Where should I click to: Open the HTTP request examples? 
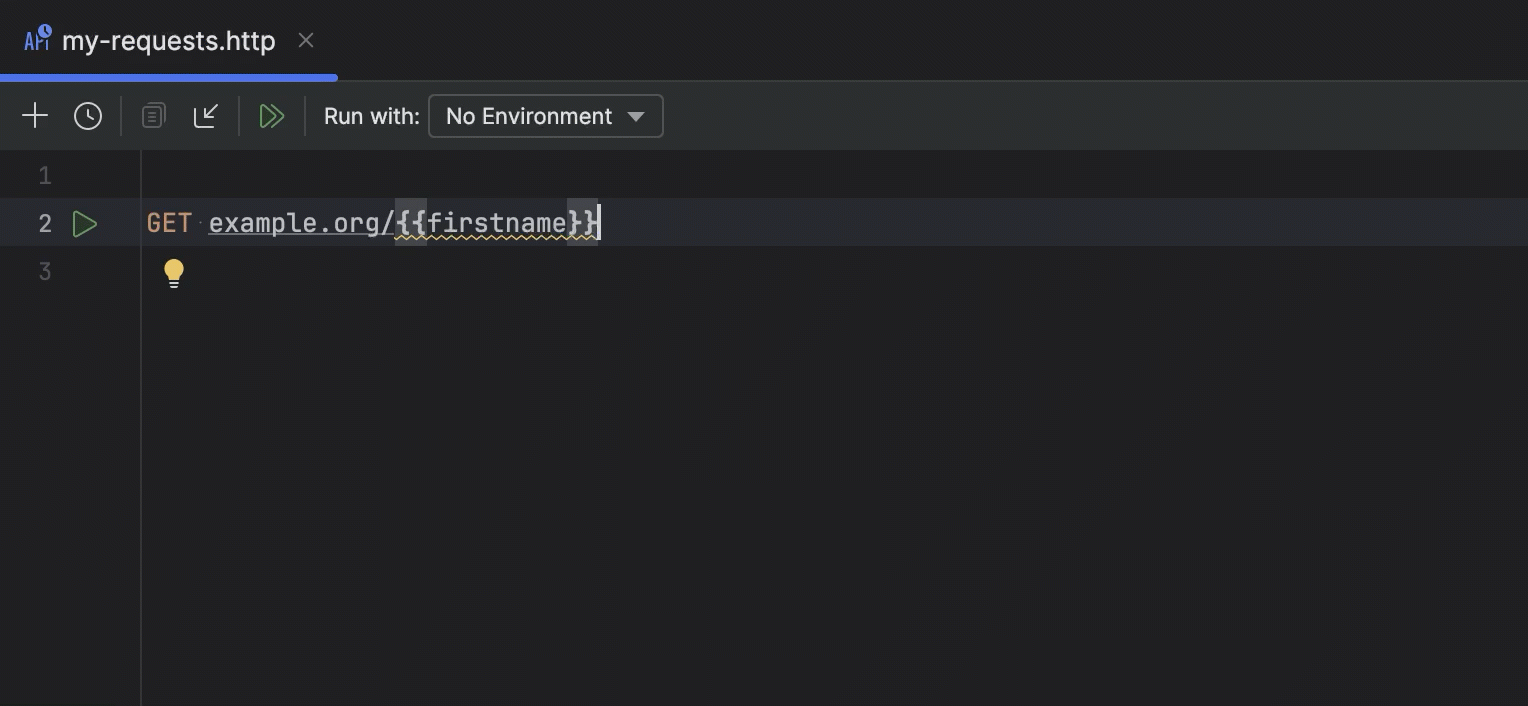click(153, 115)
